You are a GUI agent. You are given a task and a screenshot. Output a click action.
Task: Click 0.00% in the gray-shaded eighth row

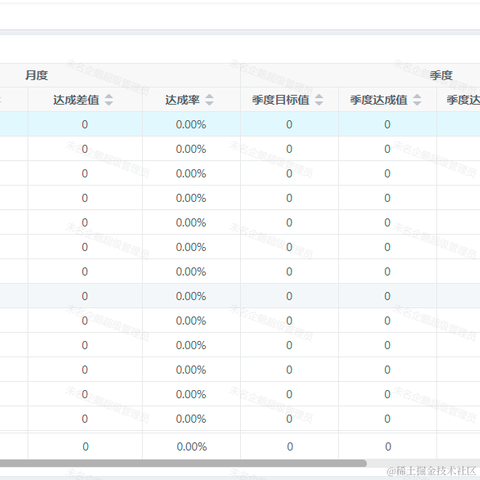(x=191, y=296)
